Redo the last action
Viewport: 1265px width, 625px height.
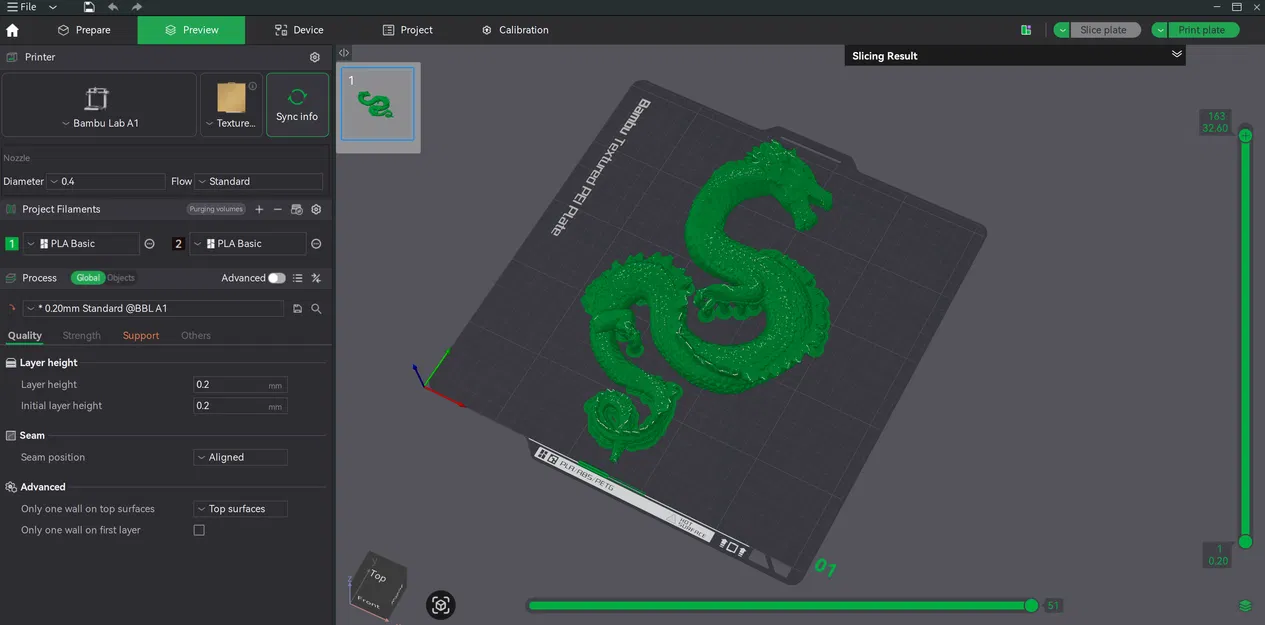[x=137, y=7]
